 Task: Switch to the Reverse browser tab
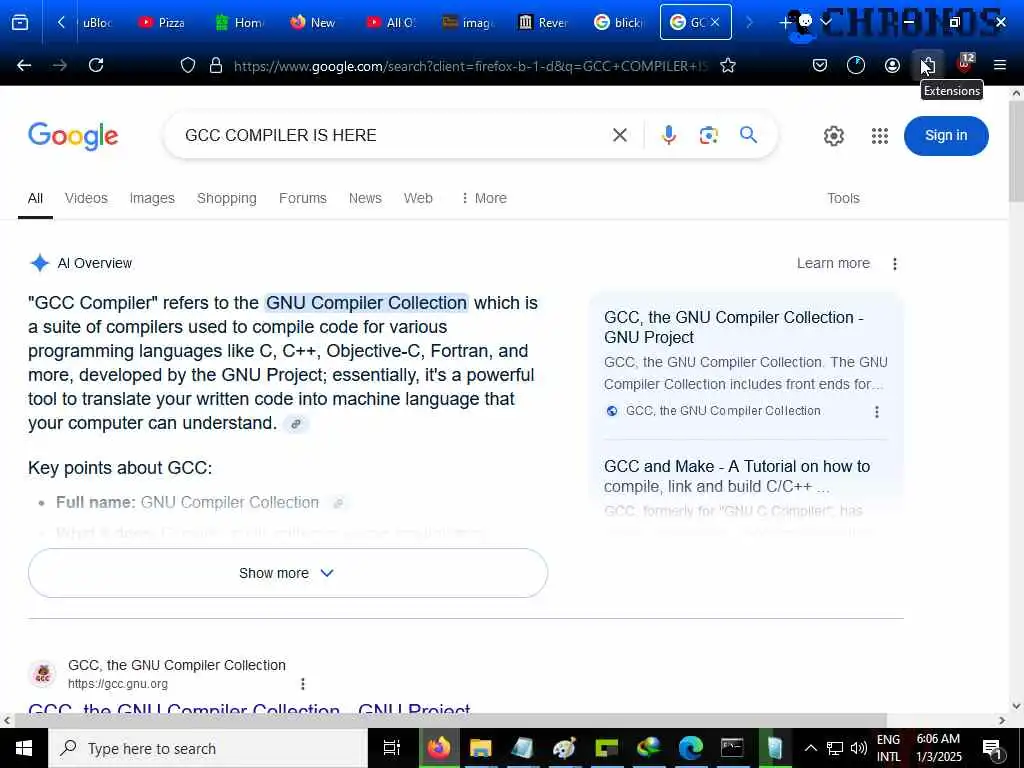(543, 23)
